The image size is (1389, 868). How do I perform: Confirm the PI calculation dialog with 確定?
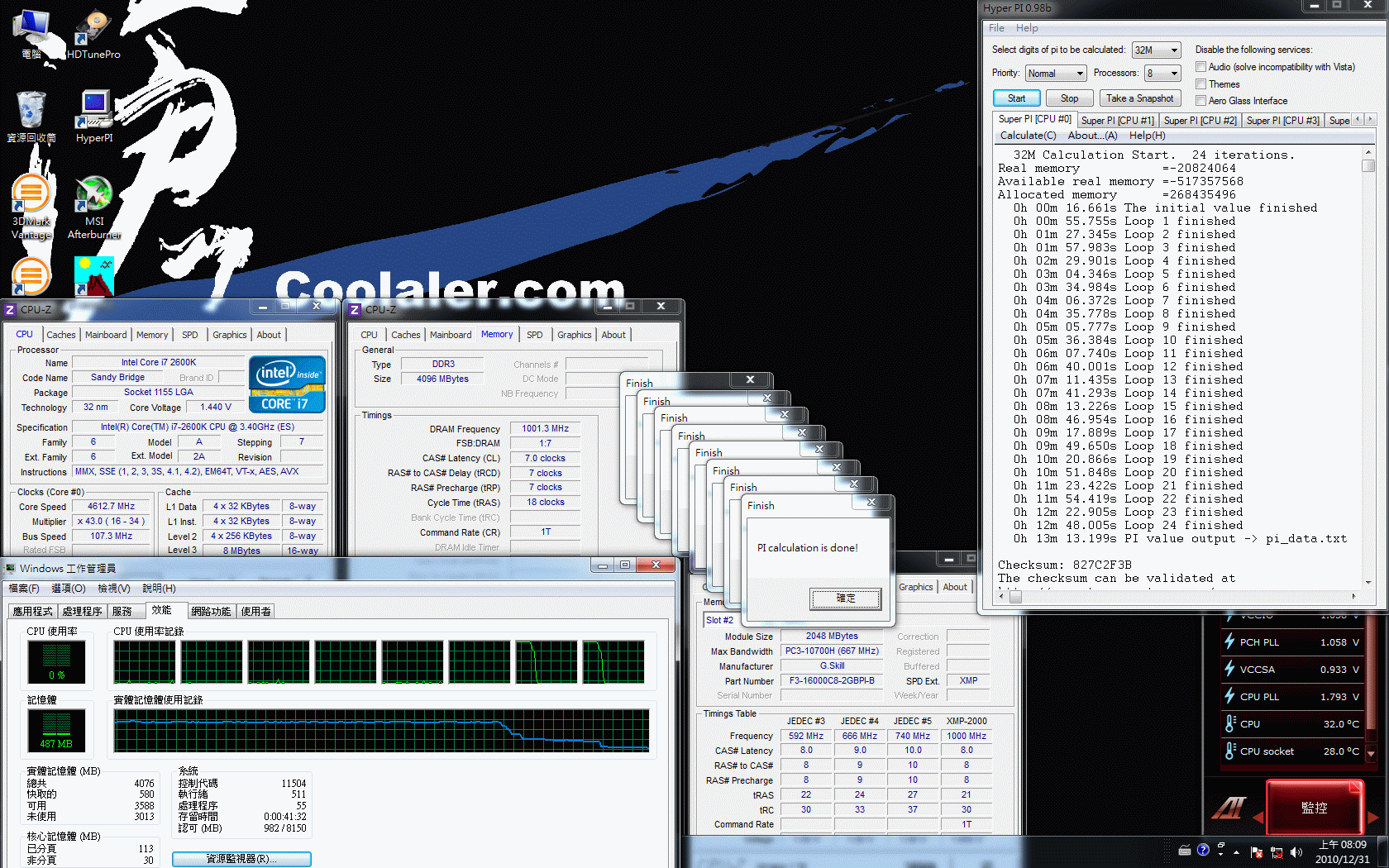coord(845,599)
